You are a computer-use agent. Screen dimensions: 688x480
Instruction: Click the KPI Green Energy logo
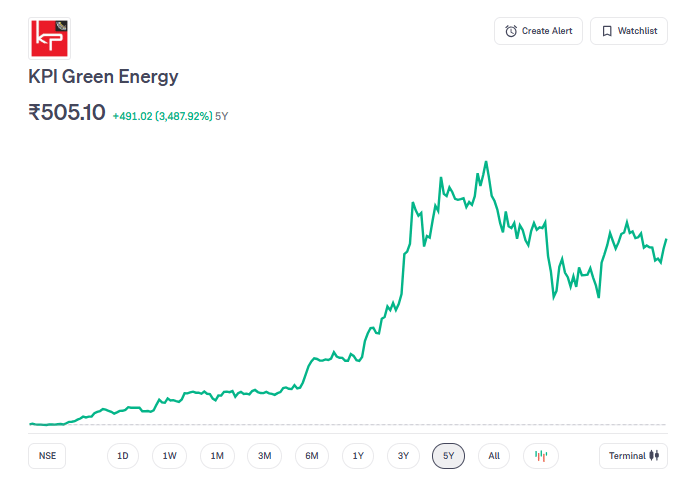click(x=49, y=37)
